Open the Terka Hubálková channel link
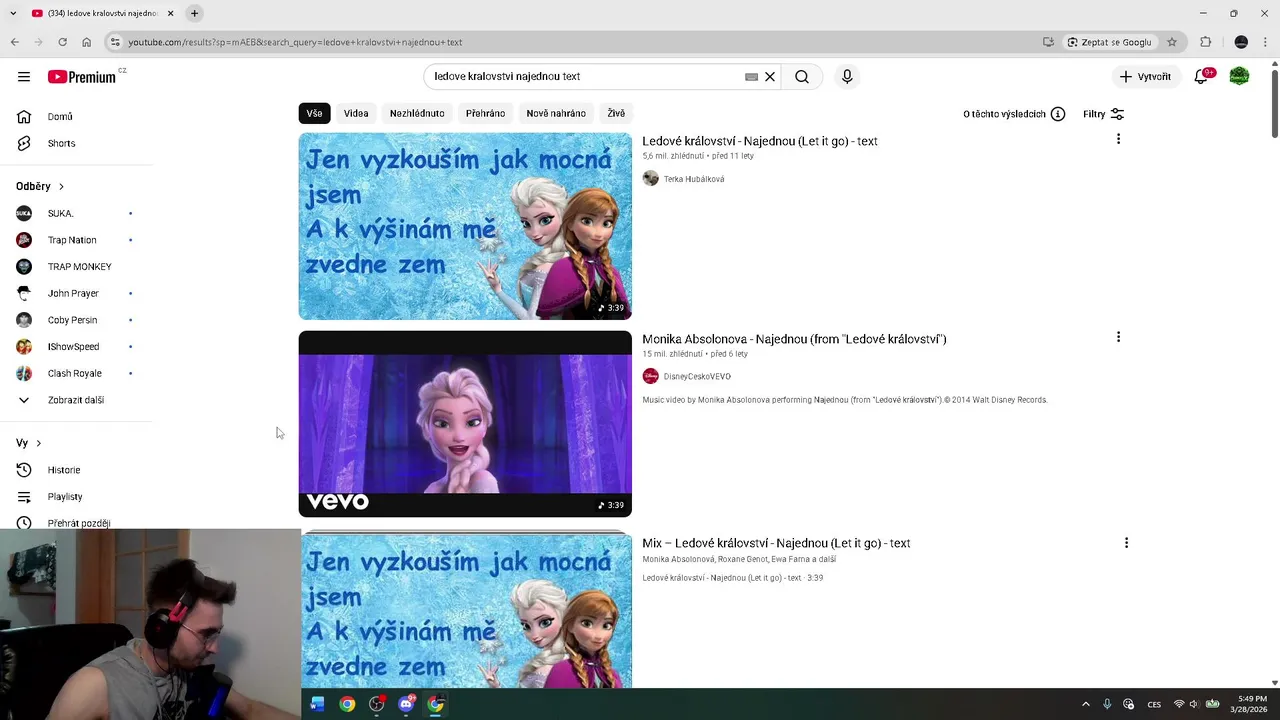The image size is (1280, 720). pyautogui.click(x=694, y=179)
